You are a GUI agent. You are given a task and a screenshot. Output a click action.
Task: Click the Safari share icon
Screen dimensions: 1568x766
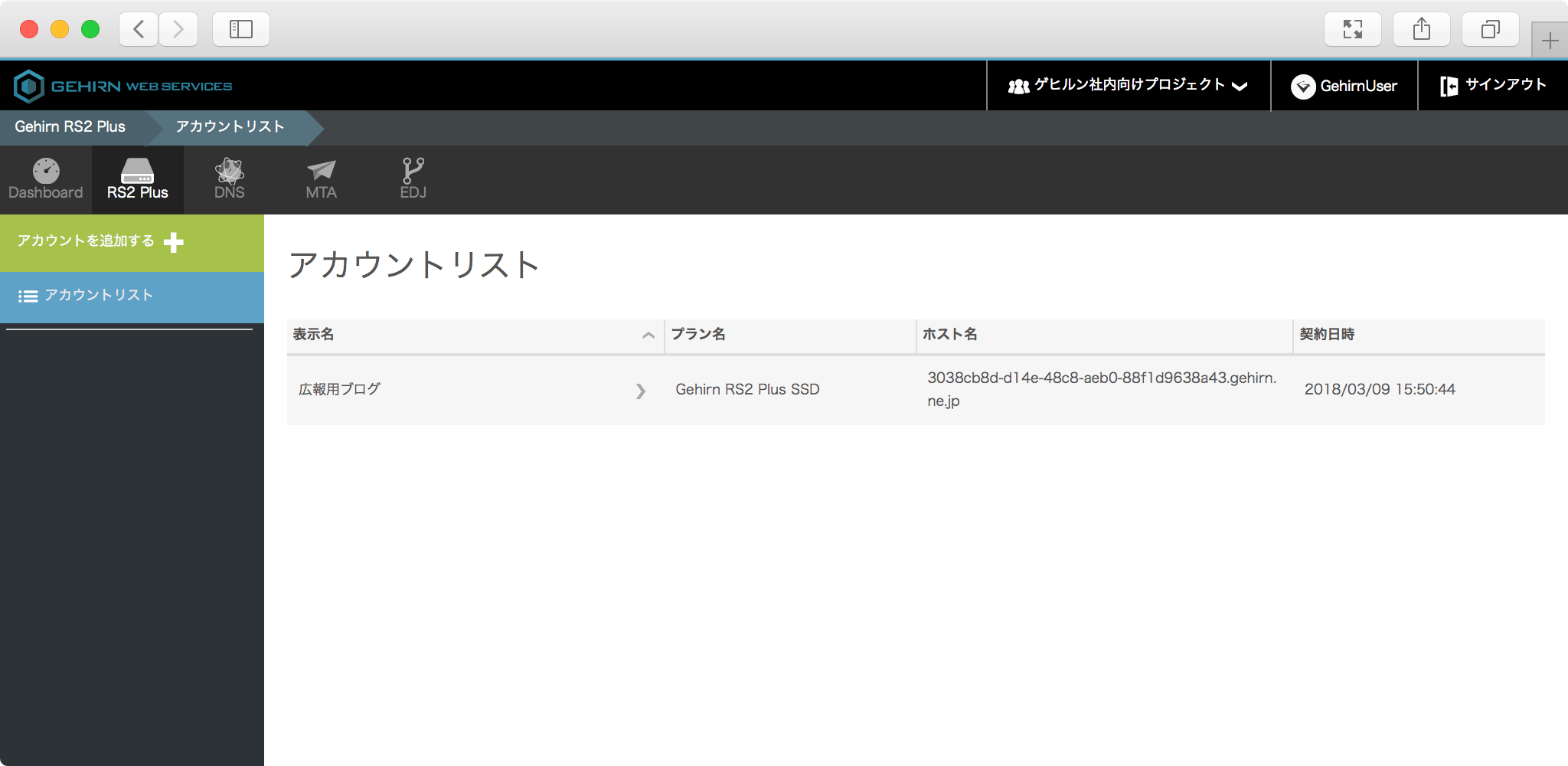[x=1421, y=30]
